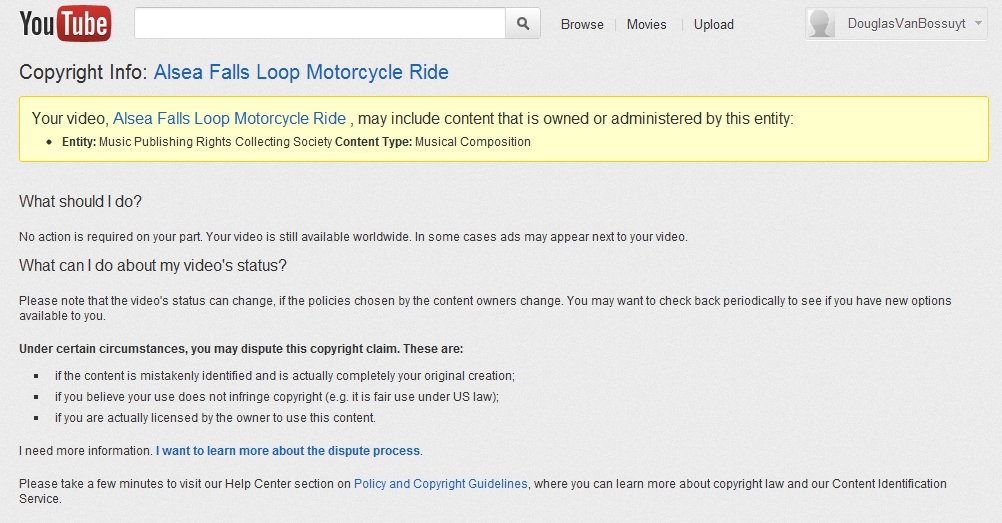Open the DouglasVanBossuyt account name

(x=906, y=24)
